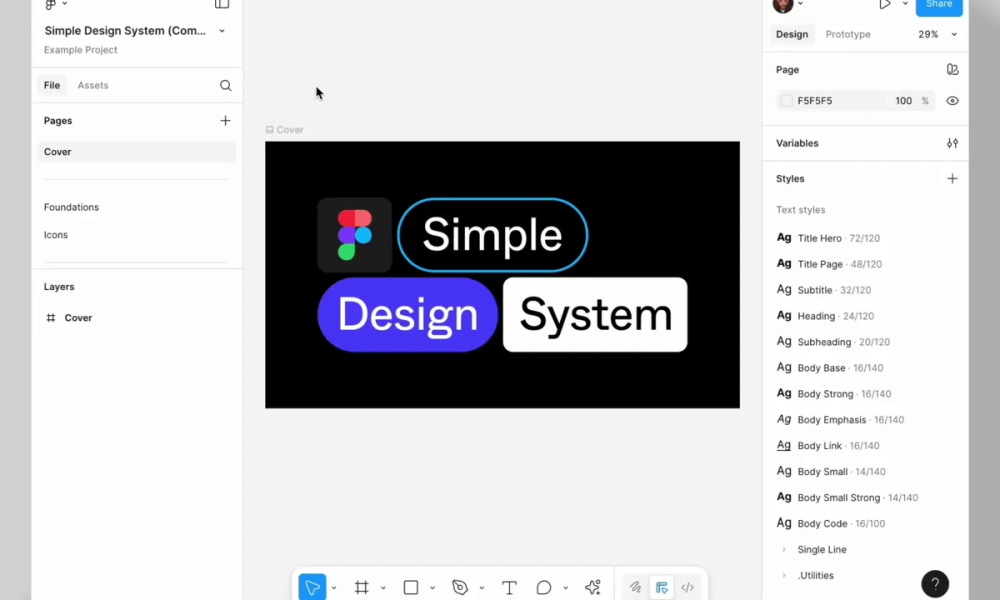
Task: Select the Pen tool
Action: click(x=460, y=587)
